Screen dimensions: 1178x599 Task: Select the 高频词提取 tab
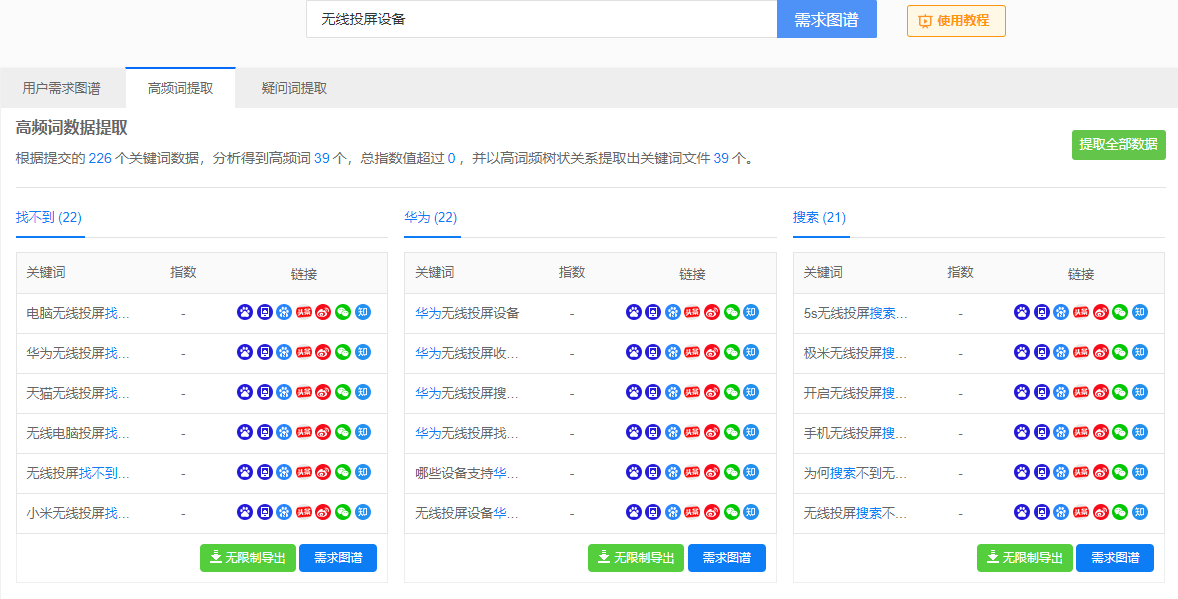(180, 88)
